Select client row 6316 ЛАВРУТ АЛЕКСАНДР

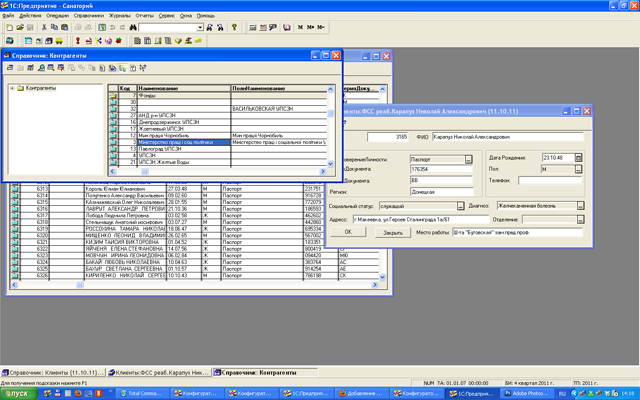click(x=195, y=209)
